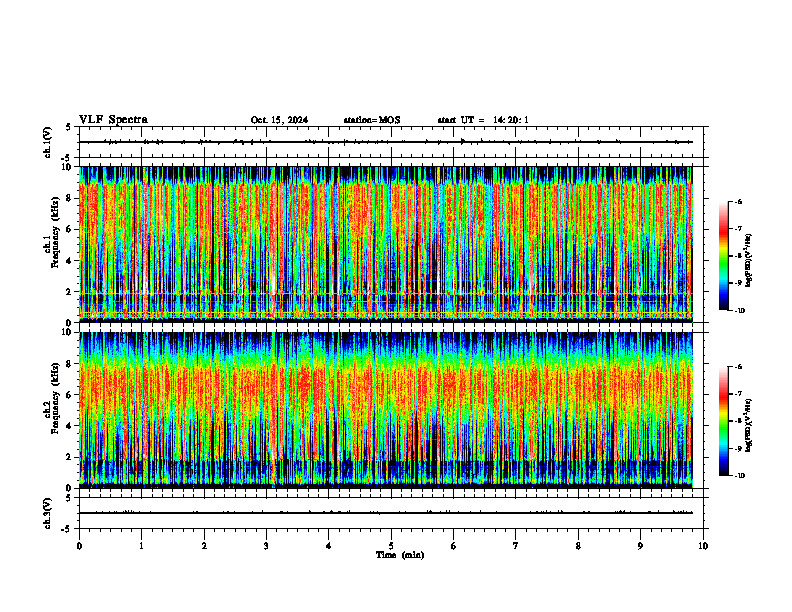The image size is (792, 612).
Task: Click the "-10" label on ch.2 color bar
Action: click(739, 476)
